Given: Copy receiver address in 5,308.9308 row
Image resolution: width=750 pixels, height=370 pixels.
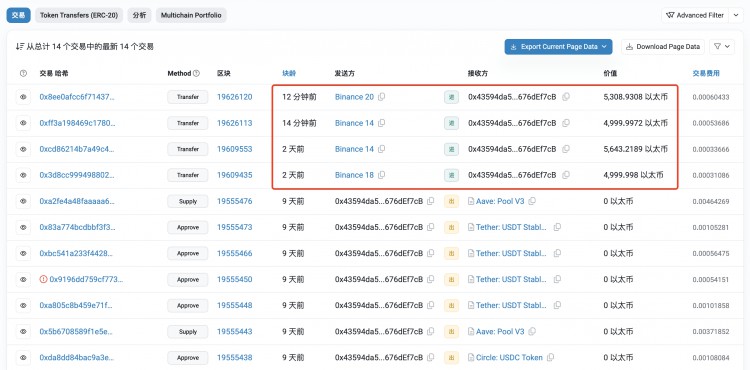Looking at the screenshot, I should tap(566, 97).
